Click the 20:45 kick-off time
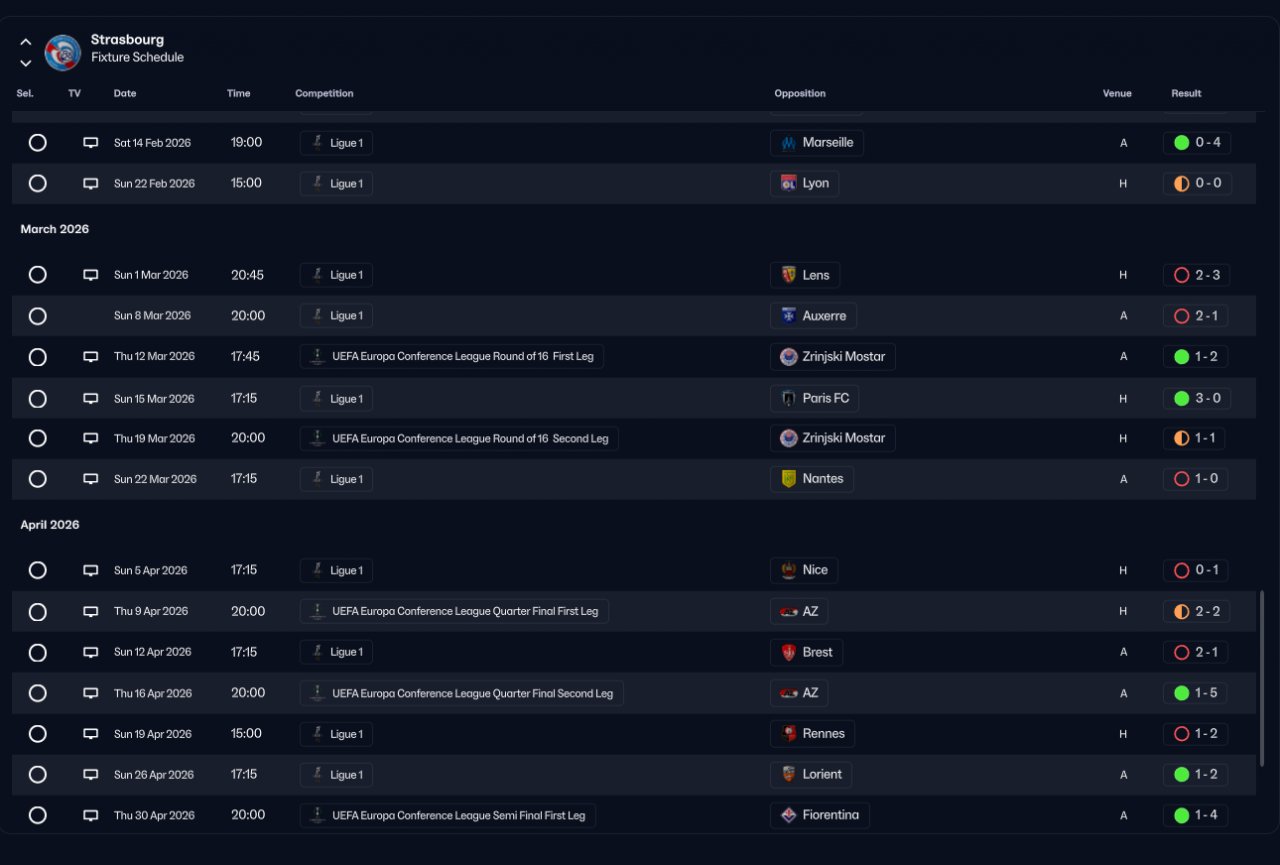The width and height of the screenshot is (1280, 865). pos(247,275)
